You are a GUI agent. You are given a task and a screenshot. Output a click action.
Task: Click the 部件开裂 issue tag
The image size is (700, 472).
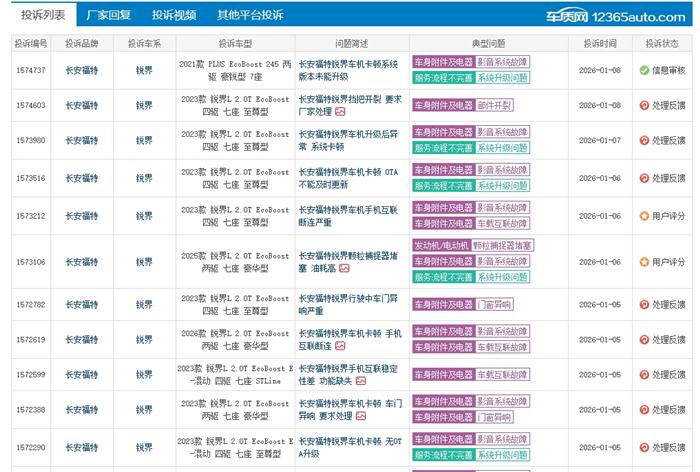pos(494,105)
